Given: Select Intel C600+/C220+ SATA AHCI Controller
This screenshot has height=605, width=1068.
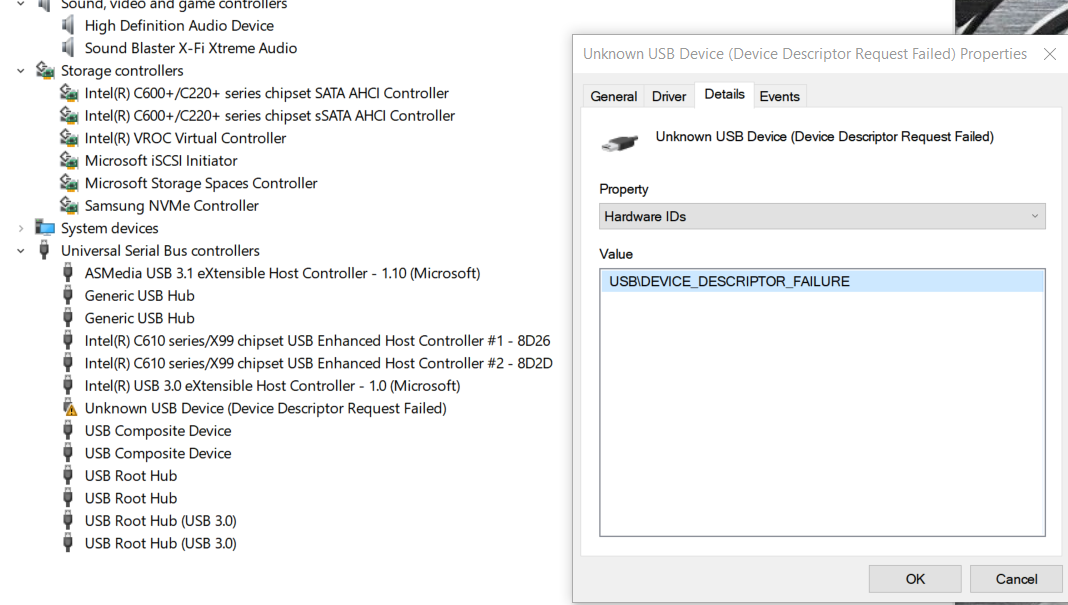Looking at the screenshot, I should point(266,93).
